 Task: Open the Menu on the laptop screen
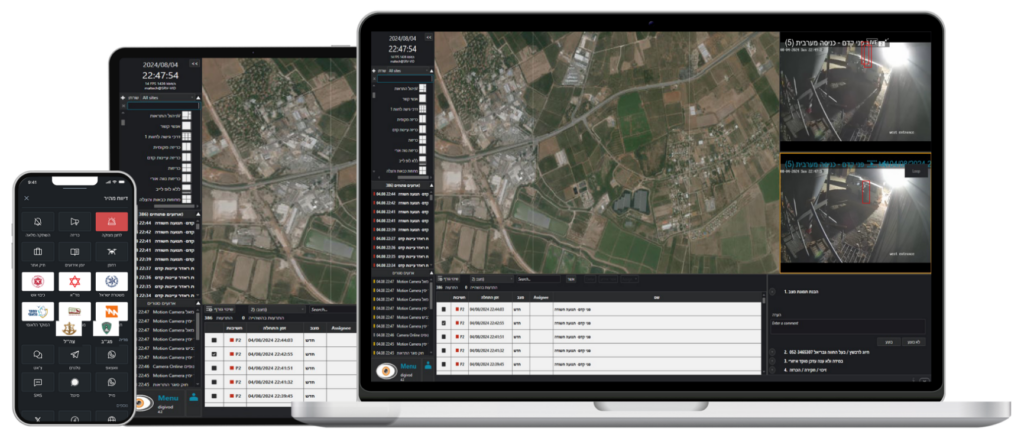[x=408, y=367]
